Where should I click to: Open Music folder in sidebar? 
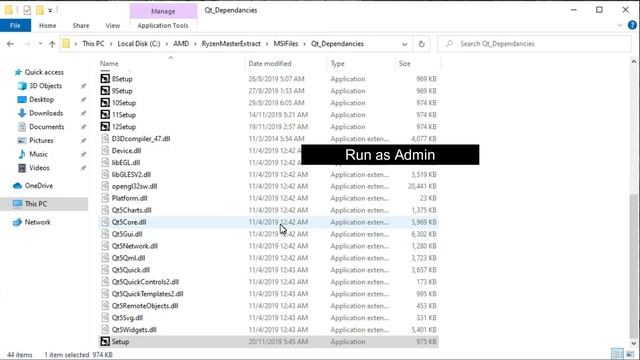38,154
